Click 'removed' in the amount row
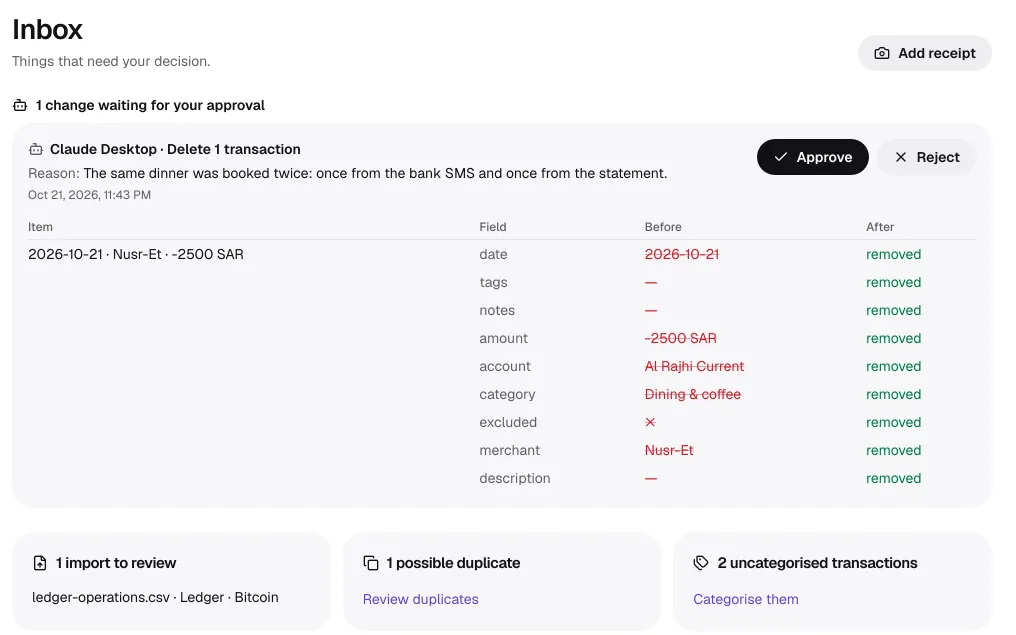 [894, 338]
